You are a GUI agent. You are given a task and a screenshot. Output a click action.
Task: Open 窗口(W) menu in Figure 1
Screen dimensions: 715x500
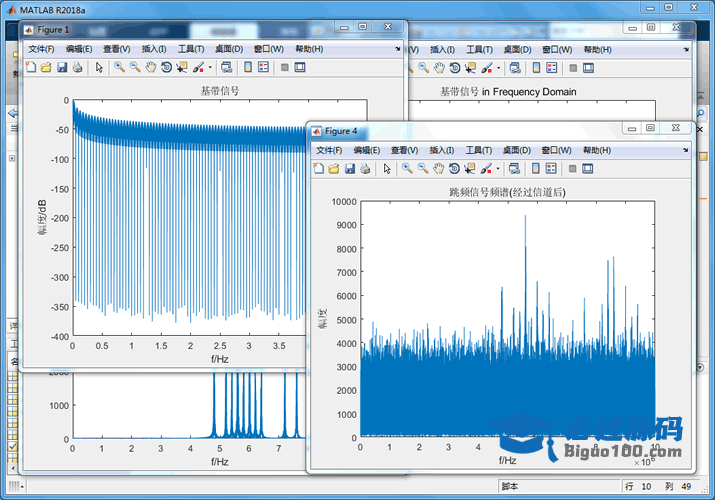[x=269, y=49]
